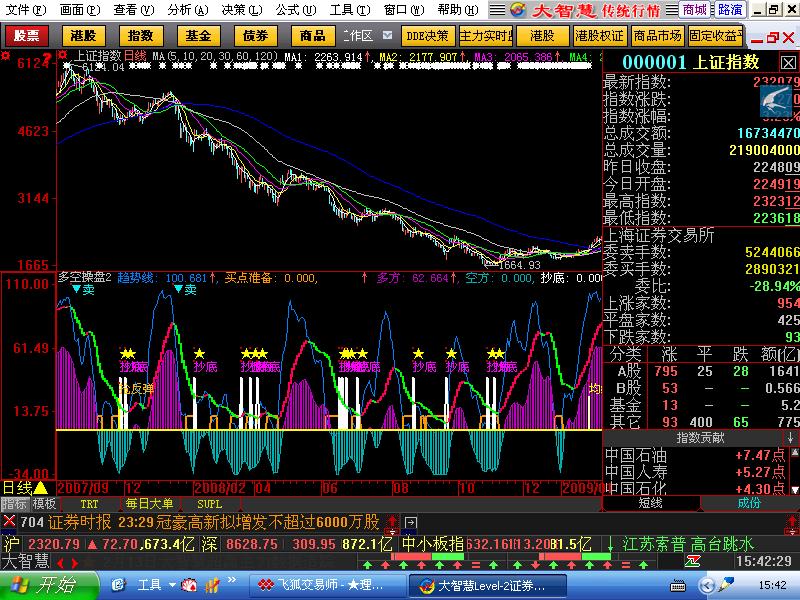Switch to the 短线 tab

(651, 503)
